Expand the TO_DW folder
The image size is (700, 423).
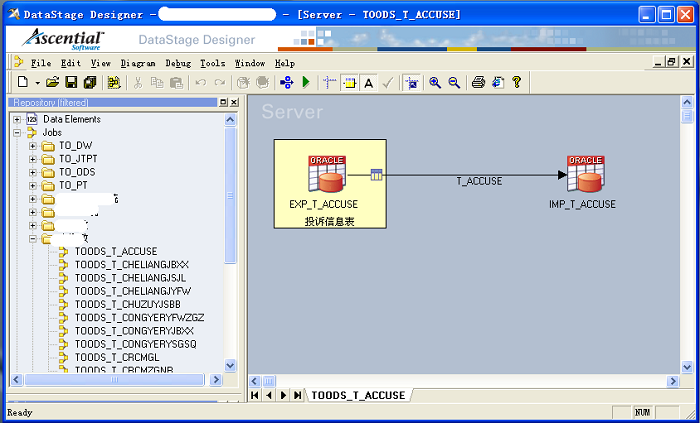33,146
